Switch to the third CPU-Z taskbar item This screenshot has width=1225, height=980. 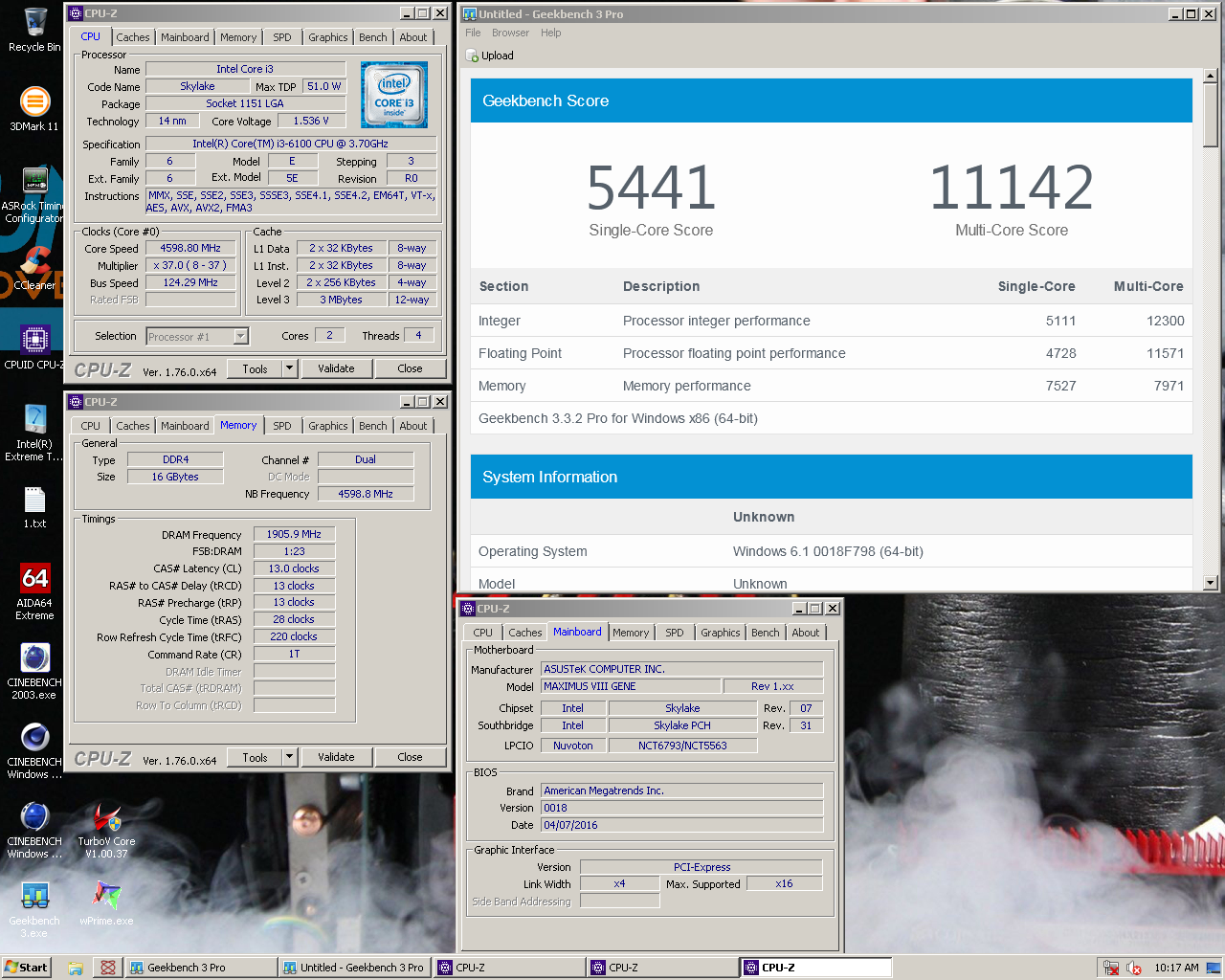(815, 968)
